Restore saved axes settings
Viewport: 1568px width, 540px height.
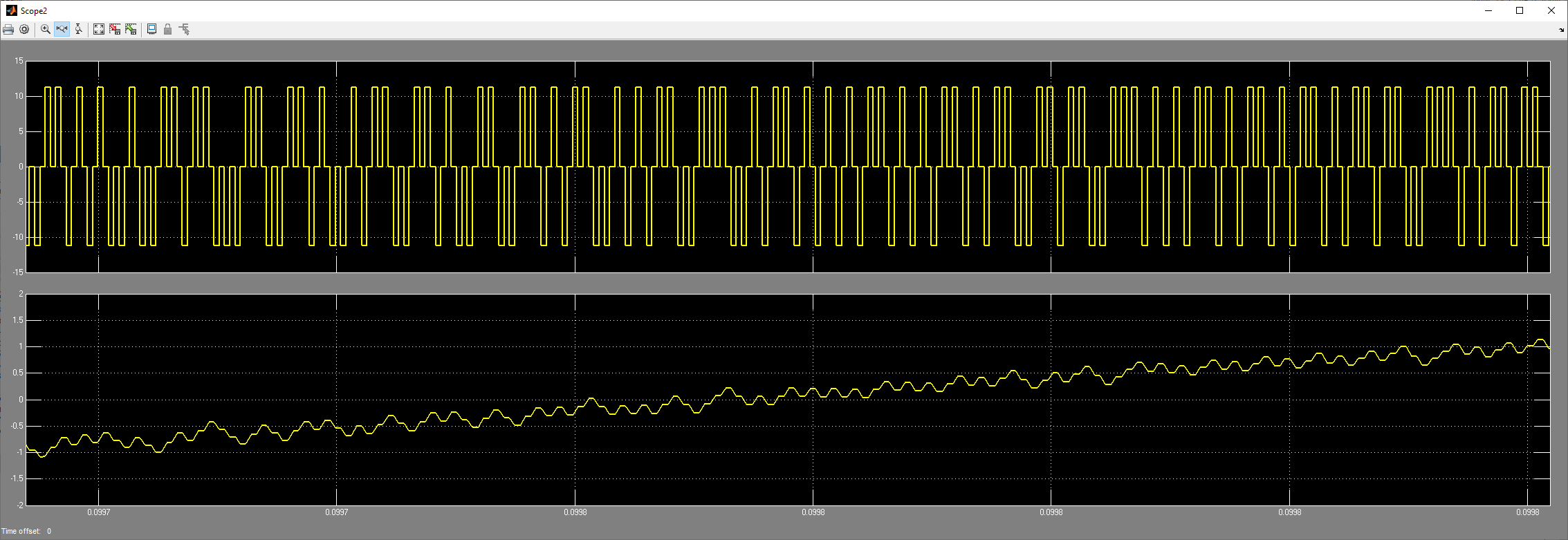point(131,29)
